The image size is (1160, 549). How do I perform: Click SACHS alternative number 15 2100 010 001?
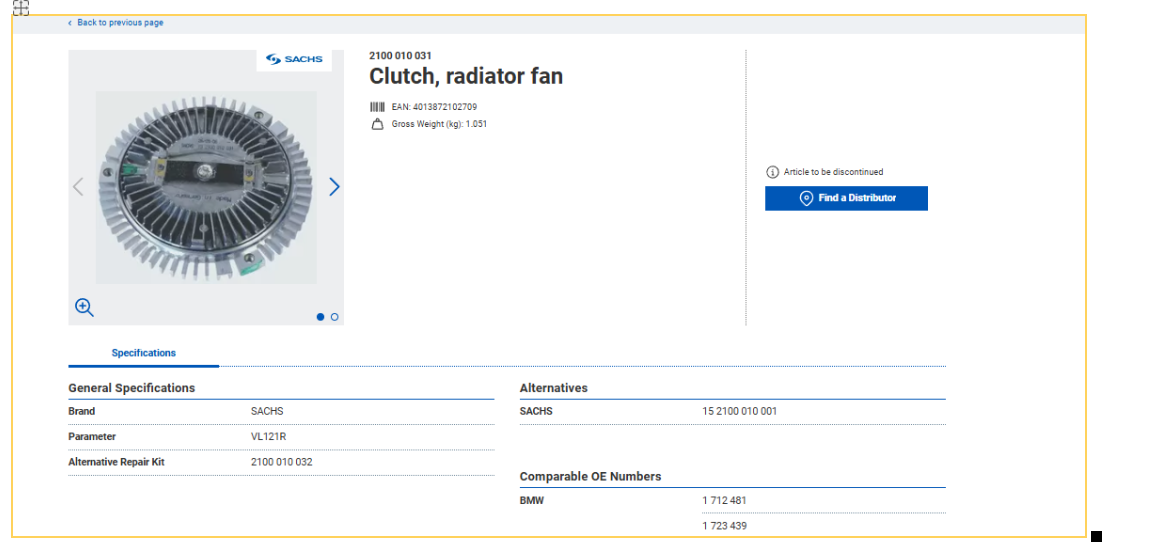pyautogui.click(x=739, y=411)
